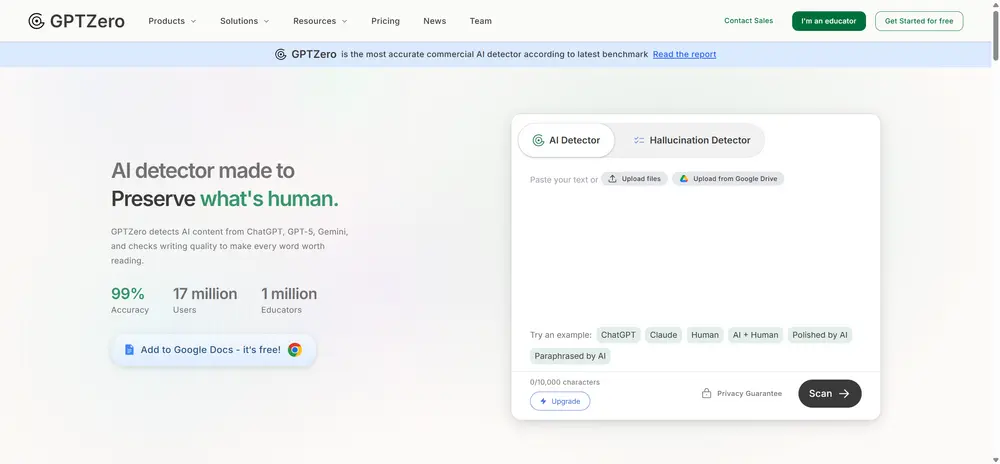Click the upload arrow icon in Upload files
Image resolution: width=1000 pixels, height=464 pixels.
pos(612,179)
